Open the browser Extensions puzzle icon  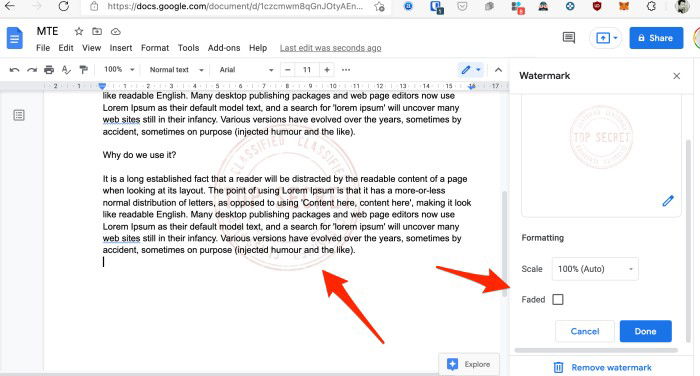click(x=651, y=6)
